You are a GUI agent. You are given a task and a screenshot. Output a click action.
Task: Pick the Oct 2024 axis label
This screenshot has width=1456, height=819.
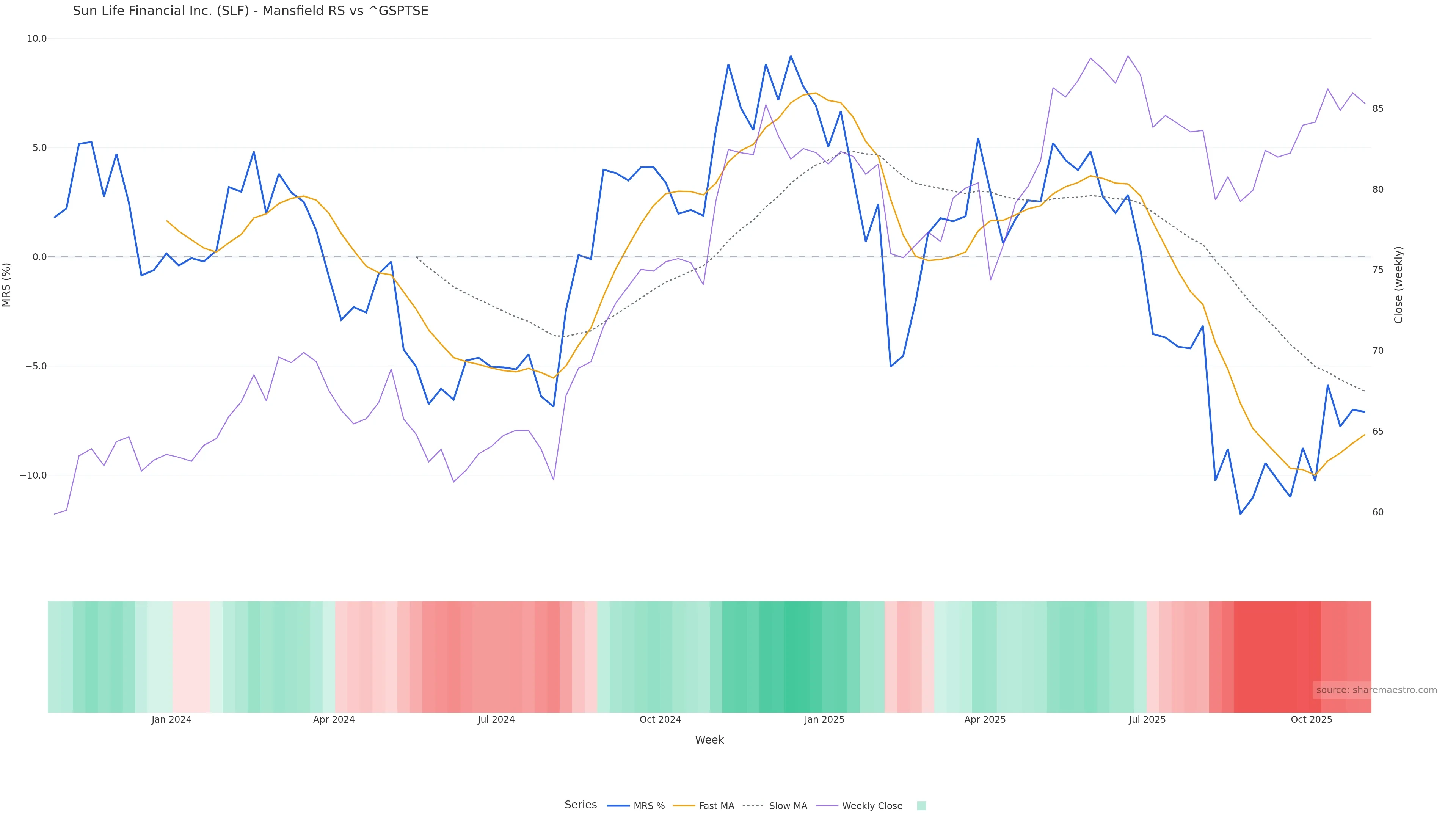pyautogui.click(x=660, y=720)
